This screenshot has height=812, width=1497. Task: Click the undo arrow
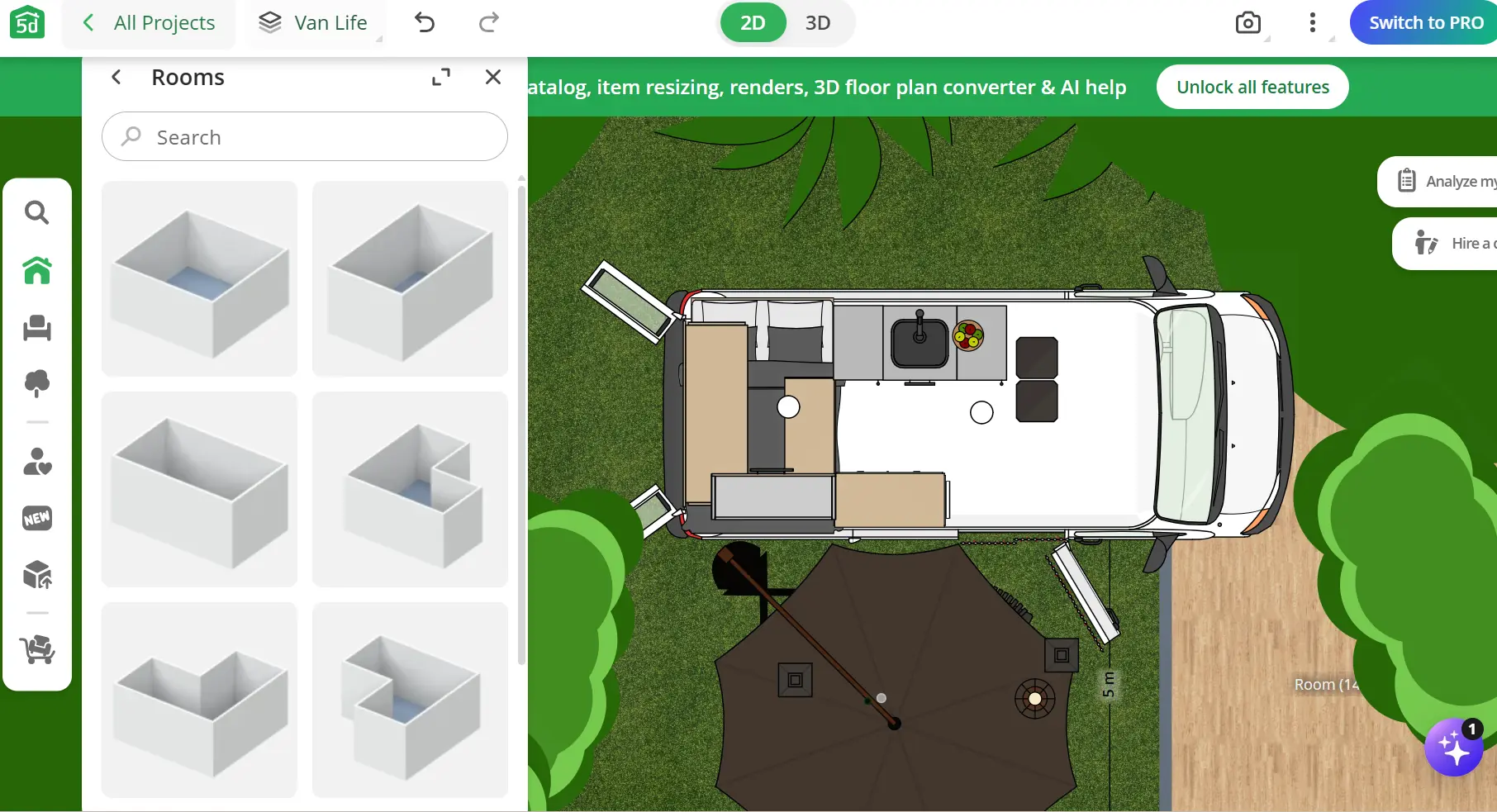point(425,23)
